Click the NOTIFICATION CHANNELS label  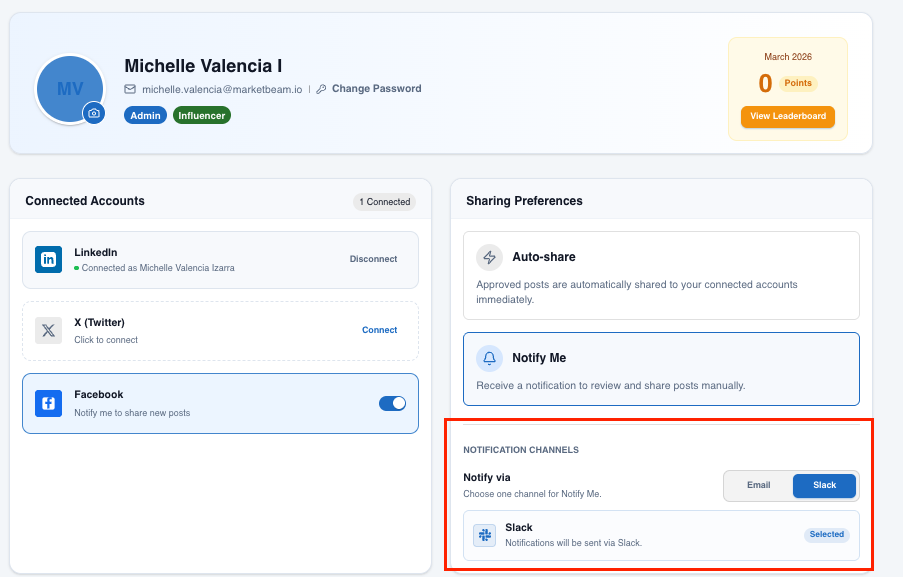[521, 450]
